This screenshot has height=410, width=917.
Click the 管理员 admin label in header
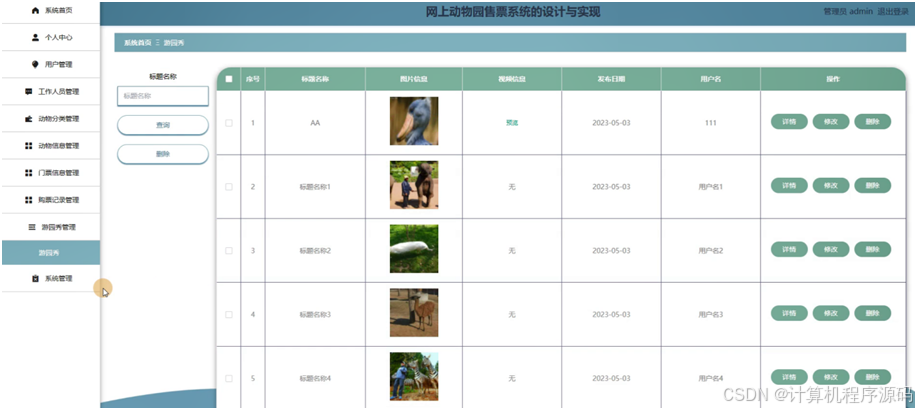click(848, 12)
